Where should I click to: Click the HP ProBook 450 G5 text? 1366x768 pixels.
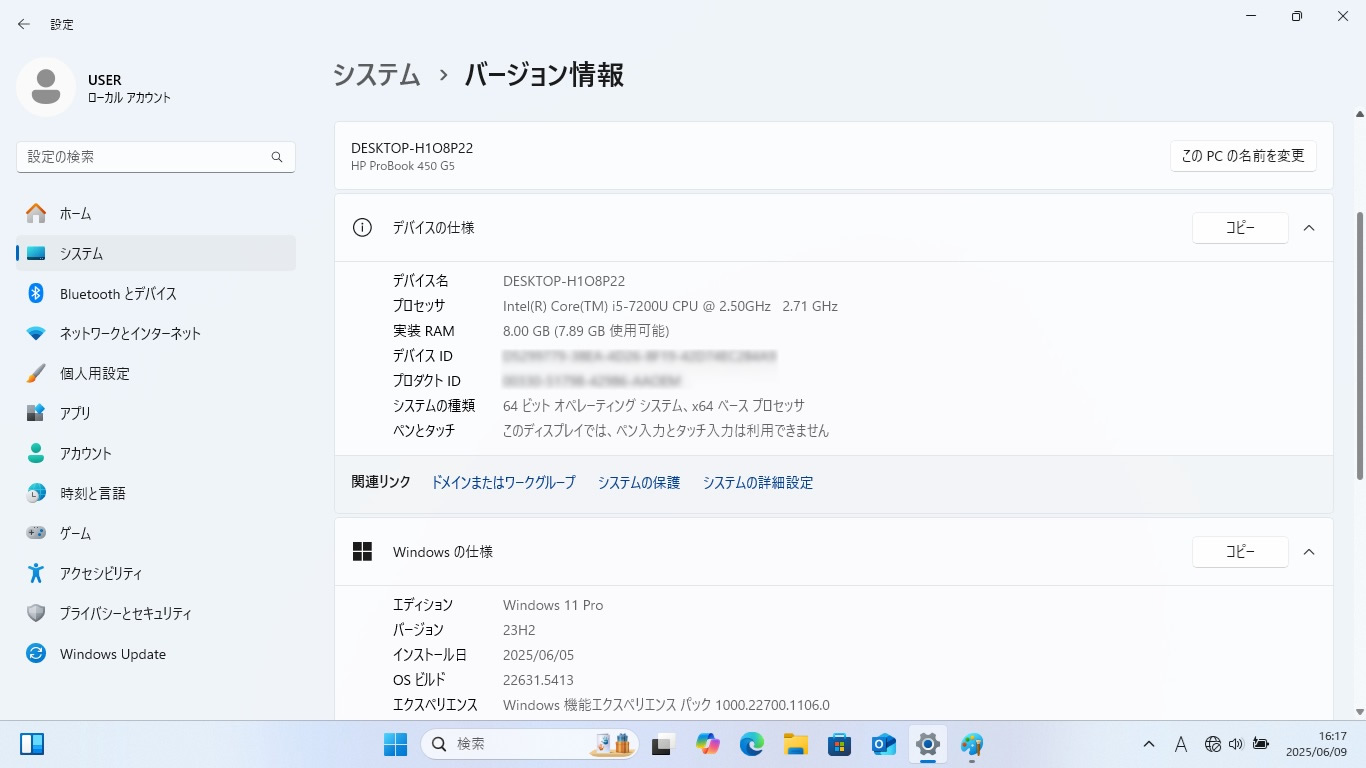(403, 166)
